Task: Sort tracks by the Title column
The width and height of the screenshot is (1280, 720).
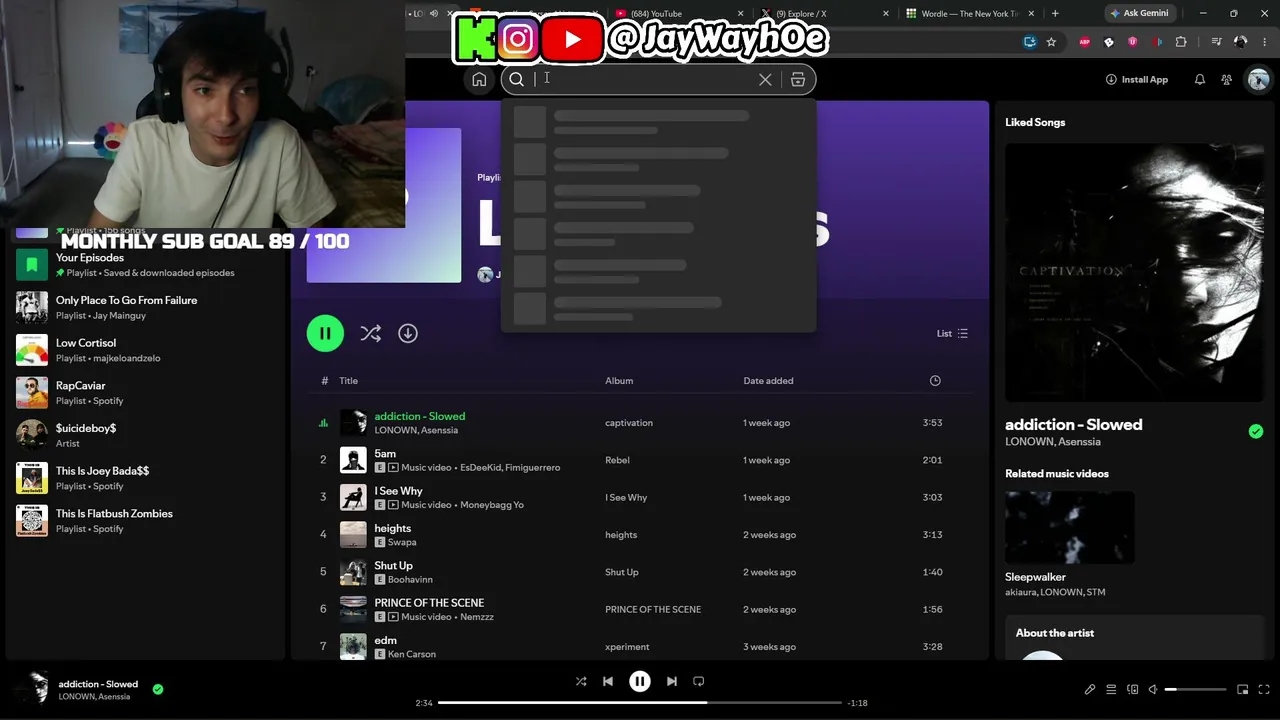Action: (348, 381)
